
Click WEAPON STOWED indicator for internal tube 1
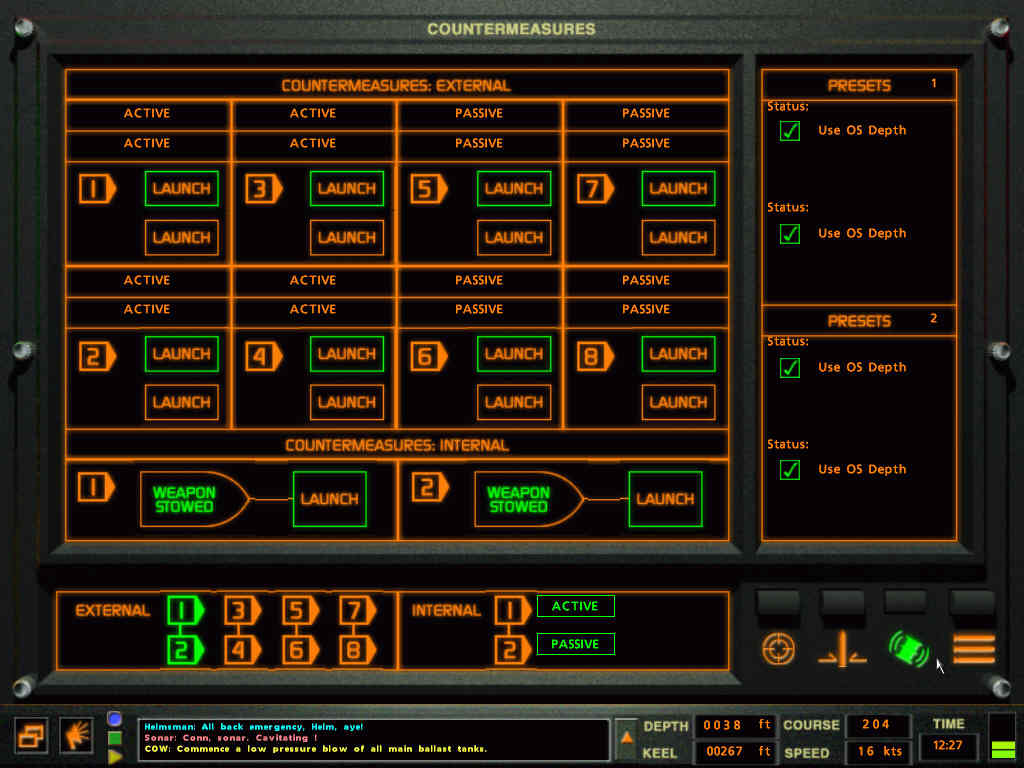[x=195, y=499]
